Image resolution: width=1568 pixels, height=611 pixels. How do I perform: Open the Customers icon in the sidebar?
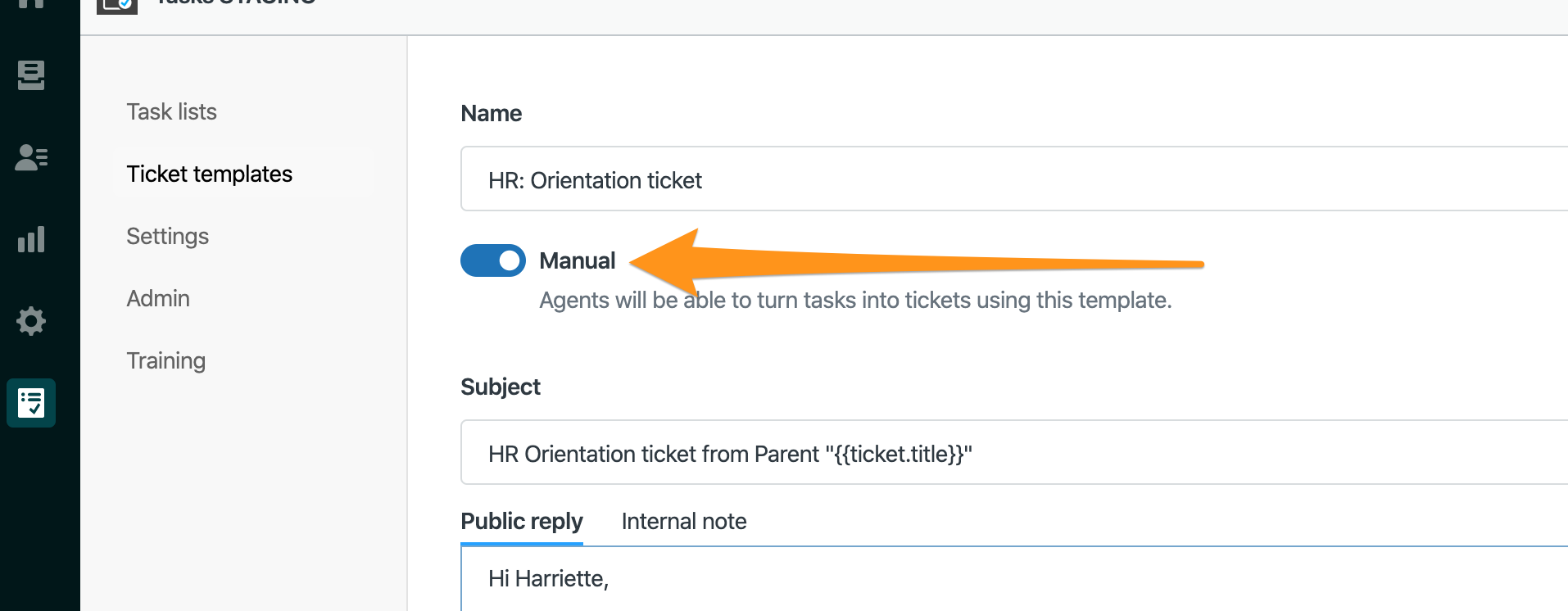tap(31, 157)
